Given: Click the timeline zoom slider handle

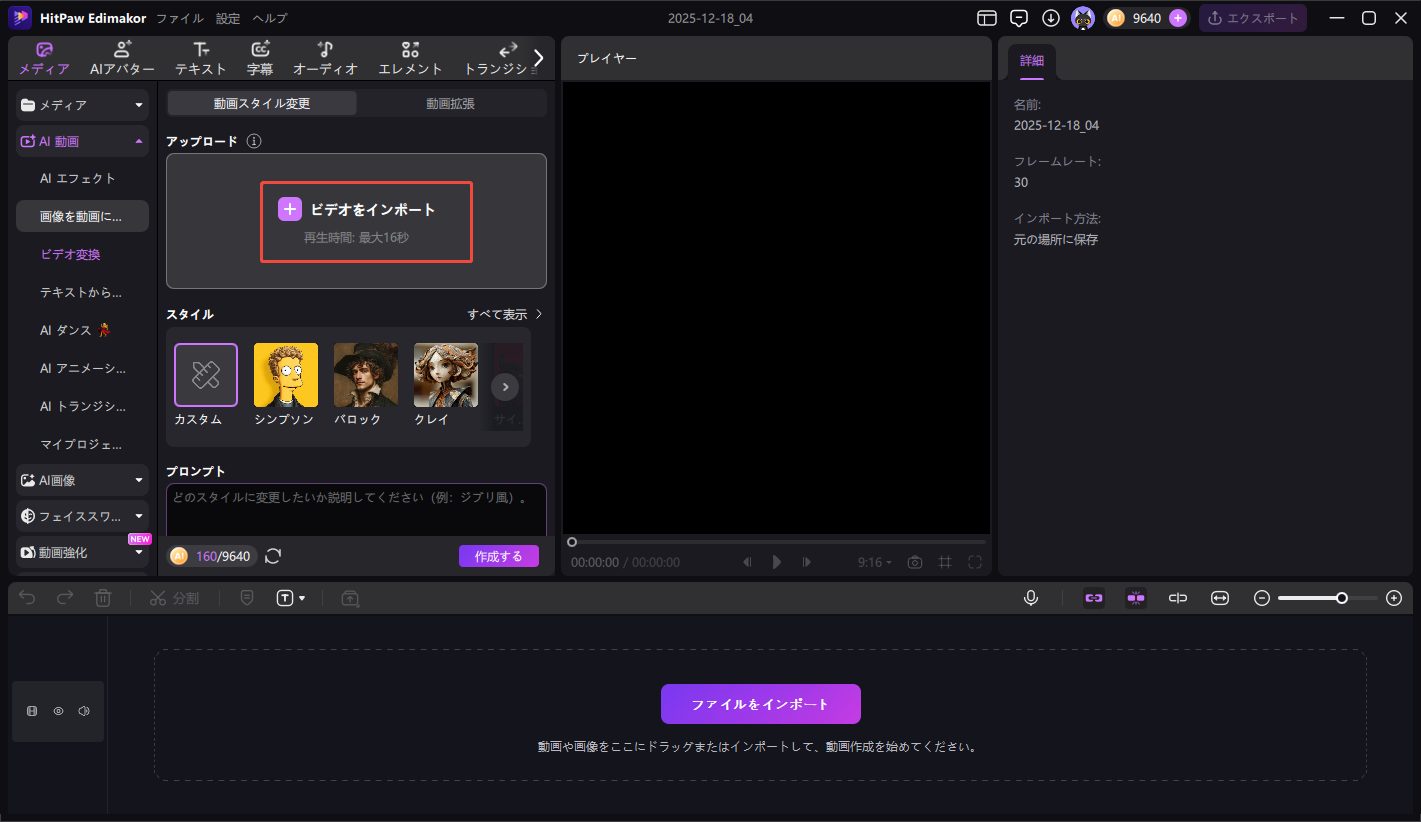Looking at the screenshot, I should (1342, 598).
